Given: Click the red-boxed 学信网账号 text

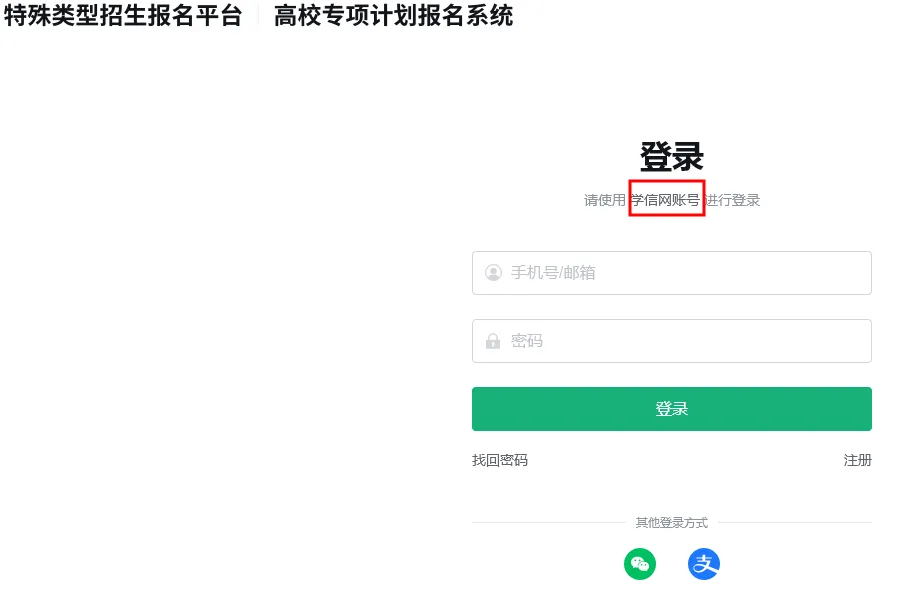Looking at the screenshot, I should click(x=667, y=200).
